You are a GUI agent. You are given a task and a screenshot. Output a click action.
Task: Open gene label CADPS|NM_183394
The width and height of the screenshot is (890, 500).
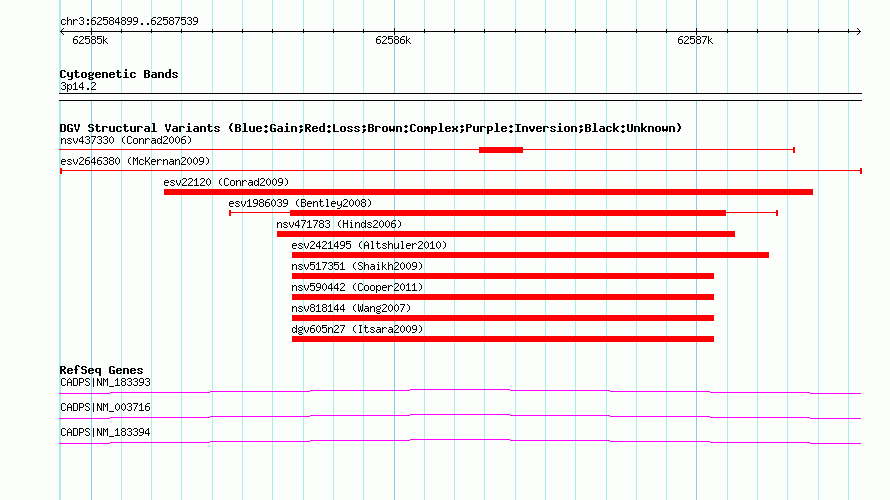(x=105, y=432)
